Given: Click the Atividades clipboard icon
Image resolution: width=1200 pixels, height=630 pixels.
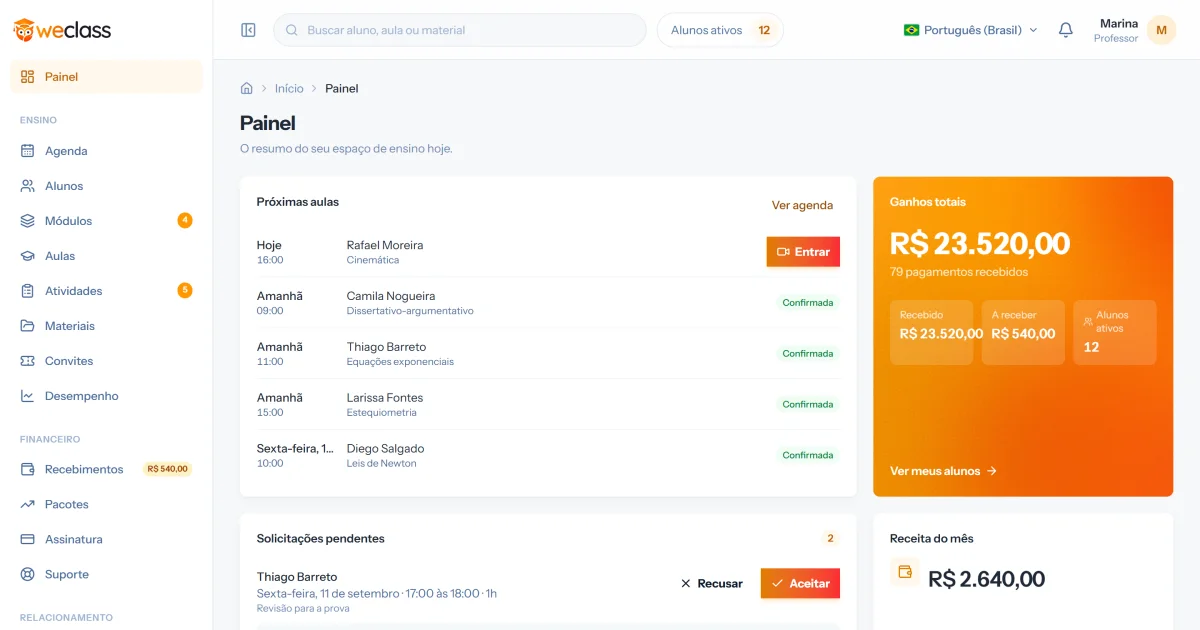Looking at the screenshot, I should [x=27, y=291].
